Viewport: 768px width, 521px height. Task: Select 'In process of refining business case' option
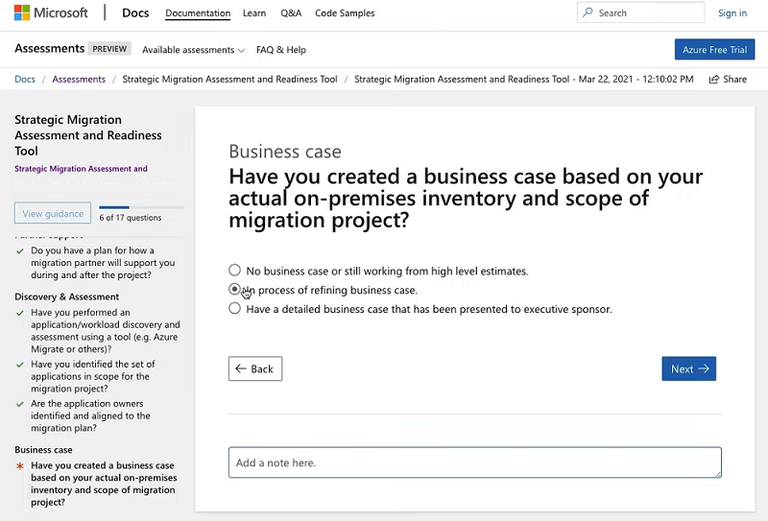pos(235,290)
